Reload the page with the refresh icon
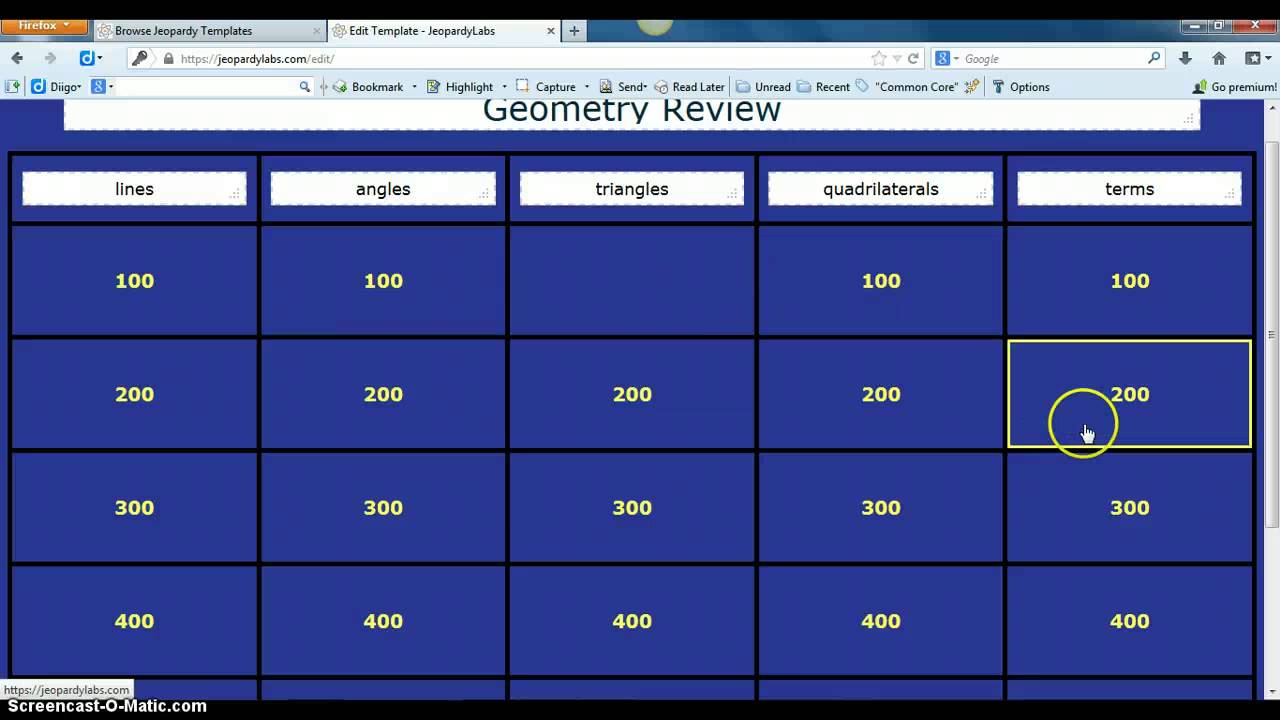Screen dimensions: 1280x720 [913, 58]
